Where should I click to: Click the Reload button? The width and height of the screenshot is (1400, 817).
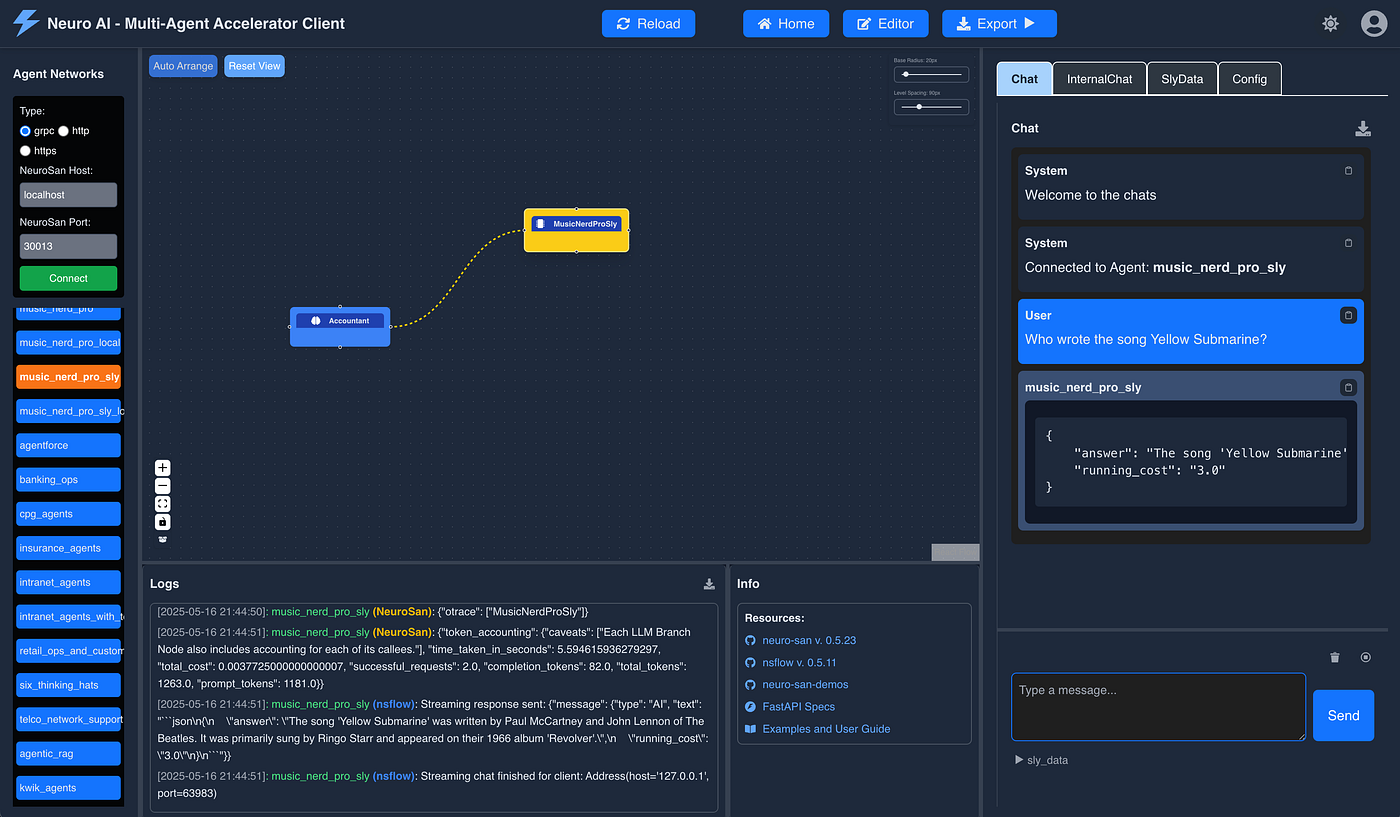648,24
